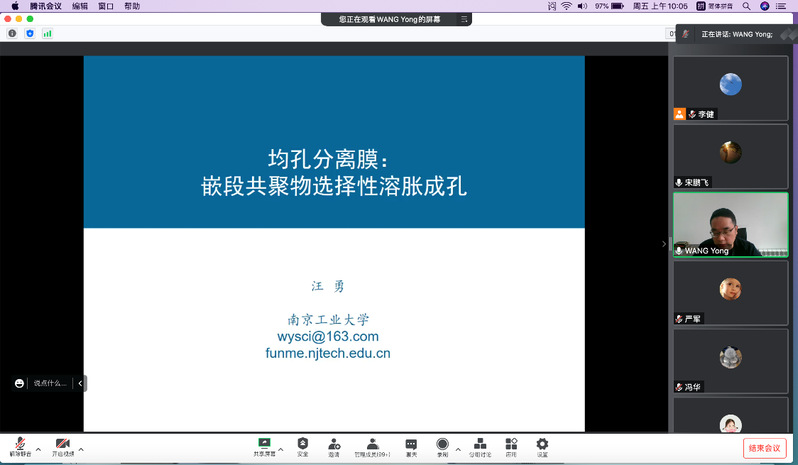Open the settings gear icon
Viewport: 798px width, 465px height.
coord(542,444)
